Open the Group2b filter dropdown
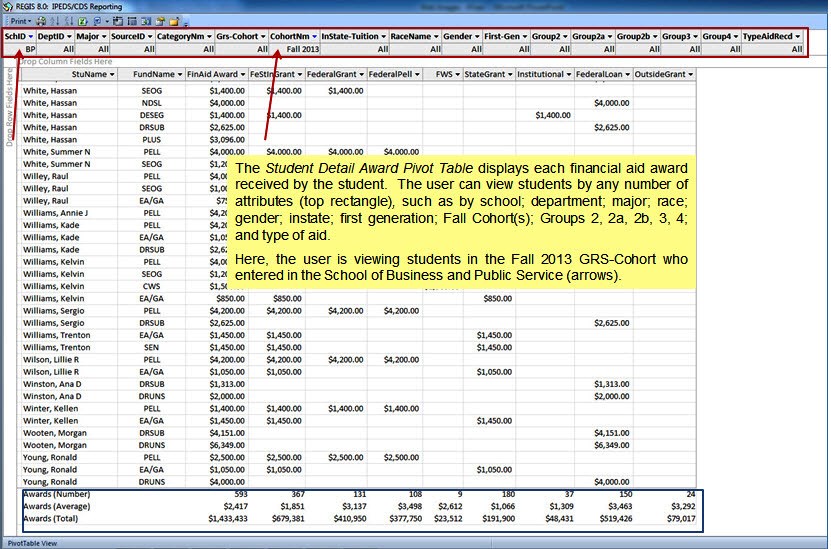The image size is (831, 549). 655,36
